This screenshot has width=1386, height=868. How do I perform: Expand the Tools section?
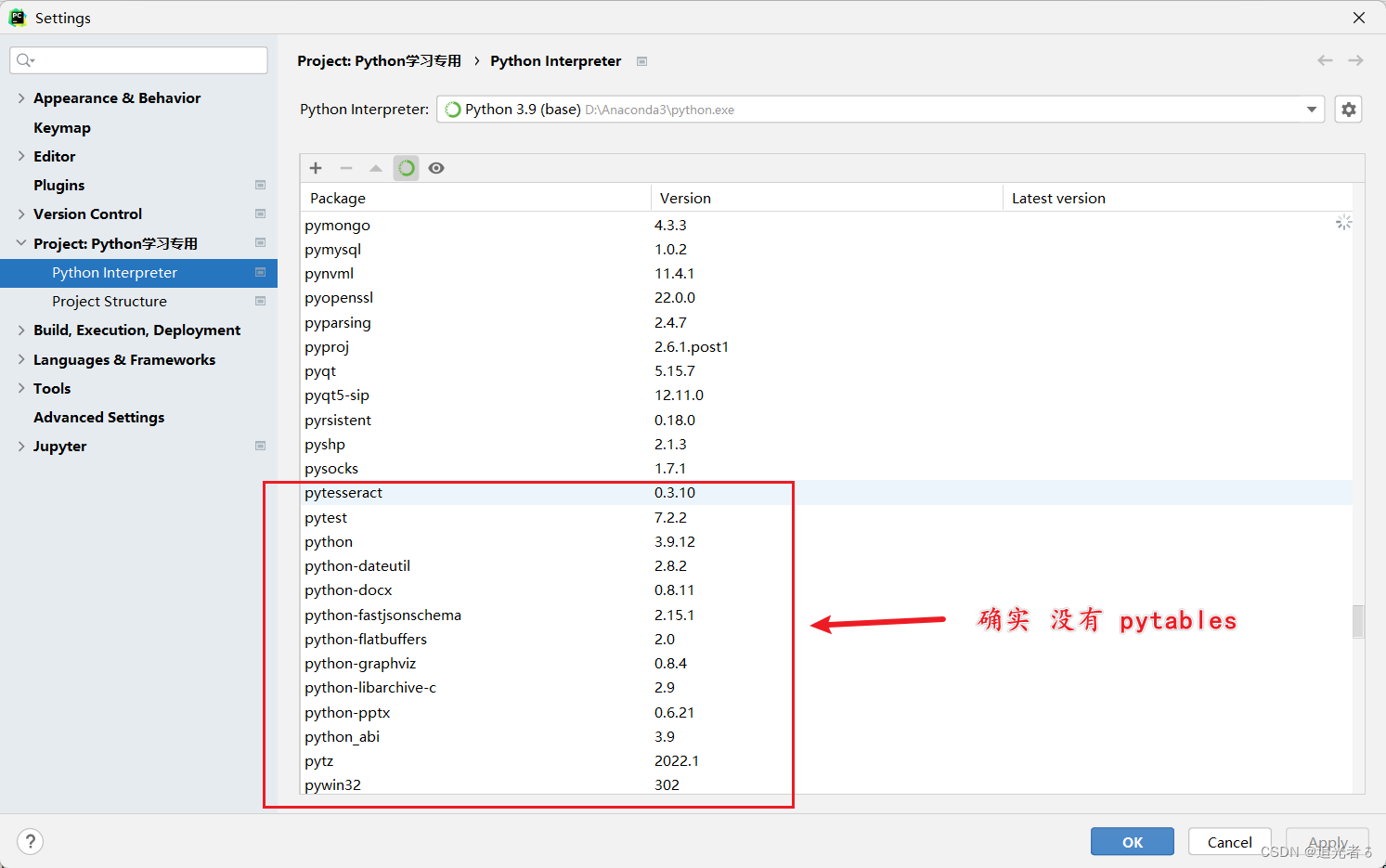(x=21, y=388)
